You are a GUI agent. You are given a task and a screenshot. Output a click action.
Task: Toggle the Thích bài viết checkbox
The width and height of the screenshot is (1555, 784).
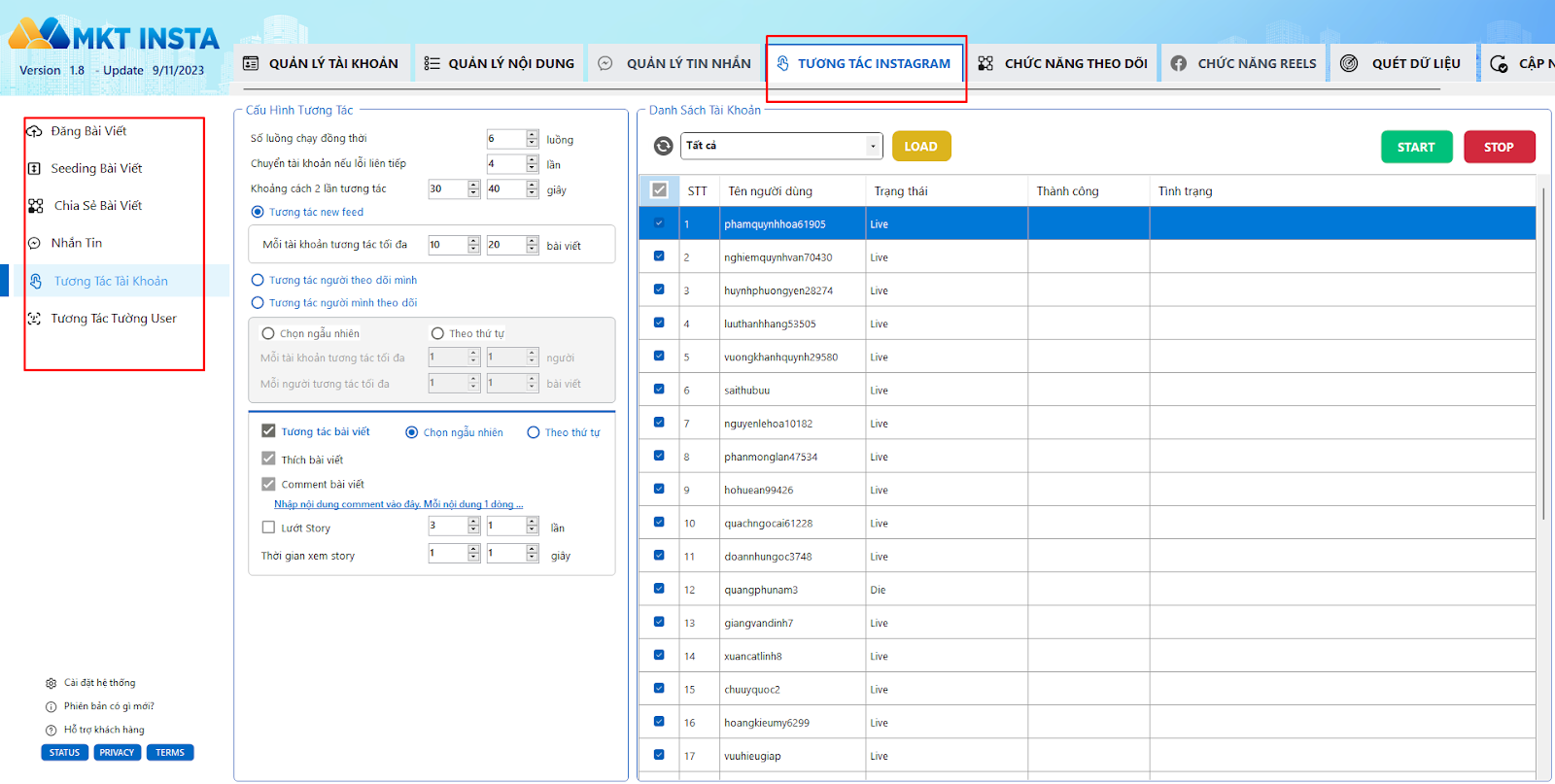pyautogui.click(x=268, y=459)
